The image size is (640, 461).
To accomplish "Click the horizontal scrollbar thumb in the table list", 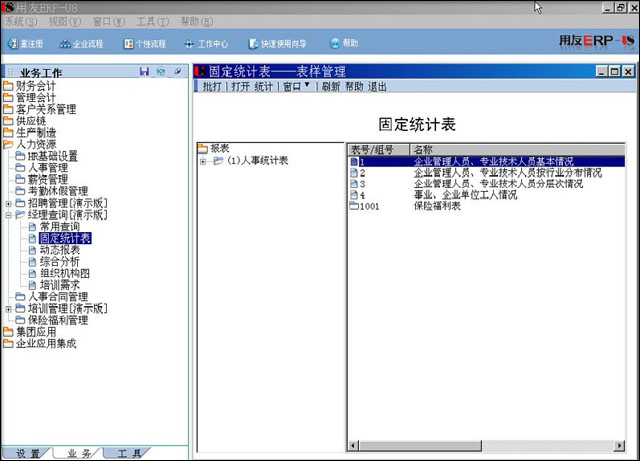I will click(x=420, y=445).
